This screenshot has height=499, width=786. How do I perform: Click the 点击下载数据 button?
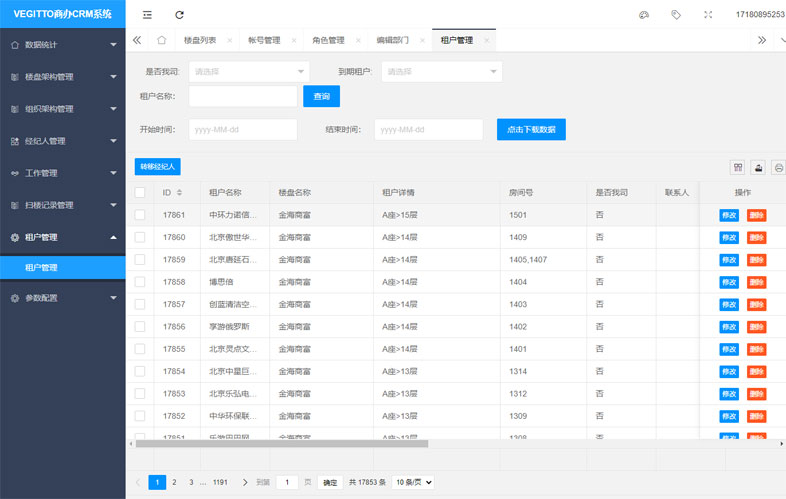coord(531,129)
